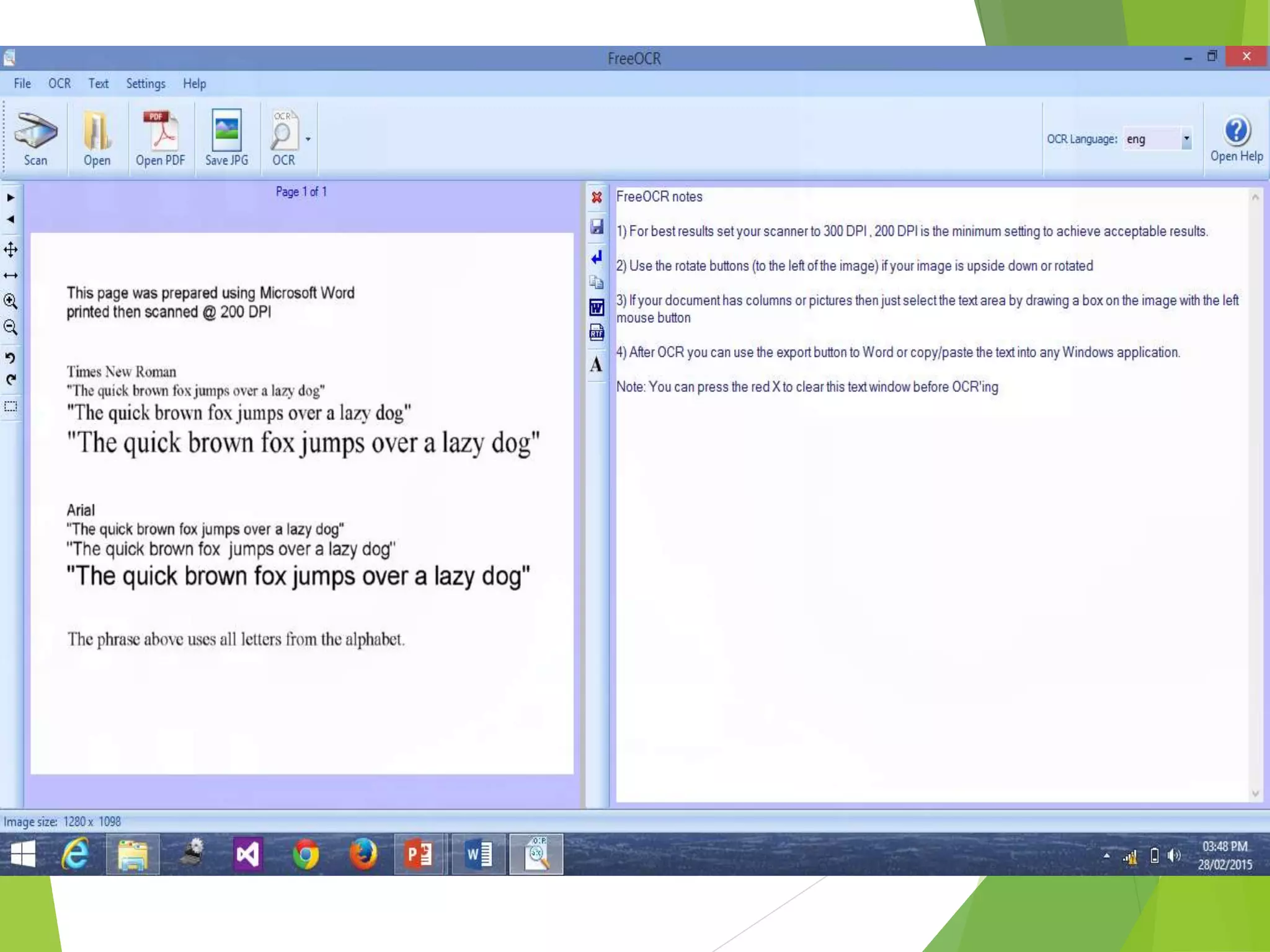Save text floppy disk icon
Viewport: 1270px width, 952px height.
pyautogui.click(x=597, y=227)
